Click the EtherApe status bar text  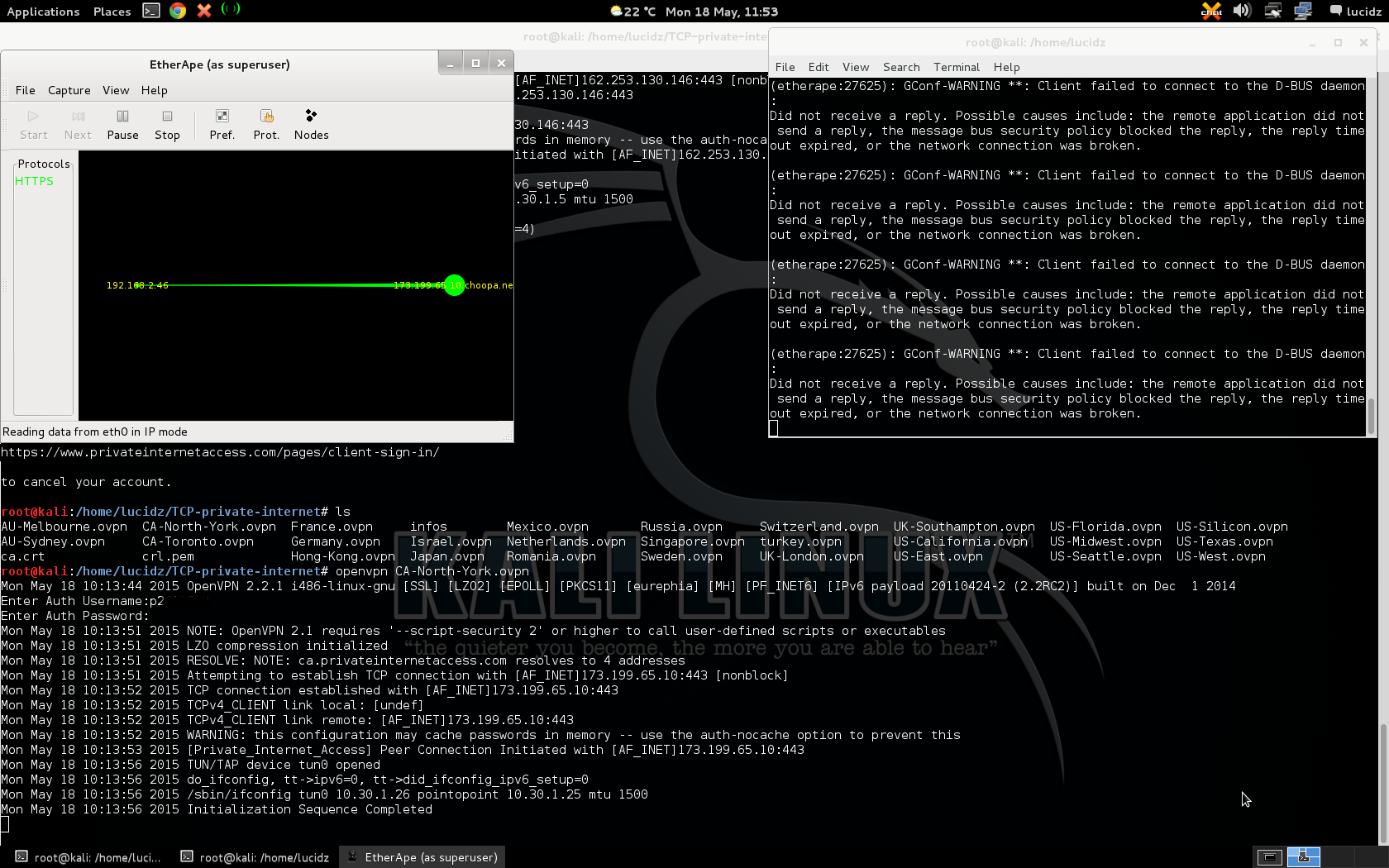click(95, 432)
